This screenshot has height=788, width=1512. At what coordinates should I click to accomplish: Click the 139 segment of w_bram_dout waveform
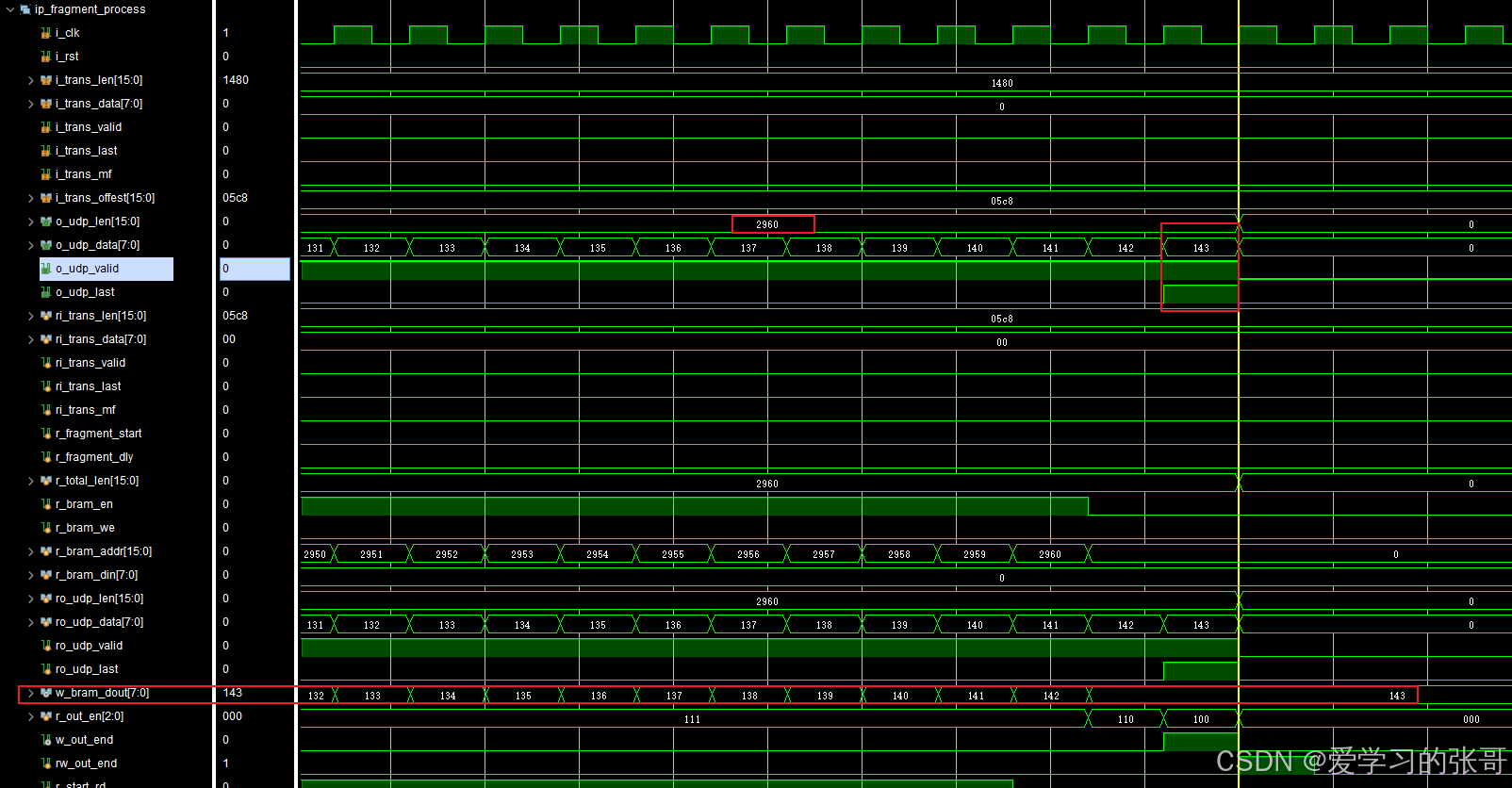[x=825, y=696]
